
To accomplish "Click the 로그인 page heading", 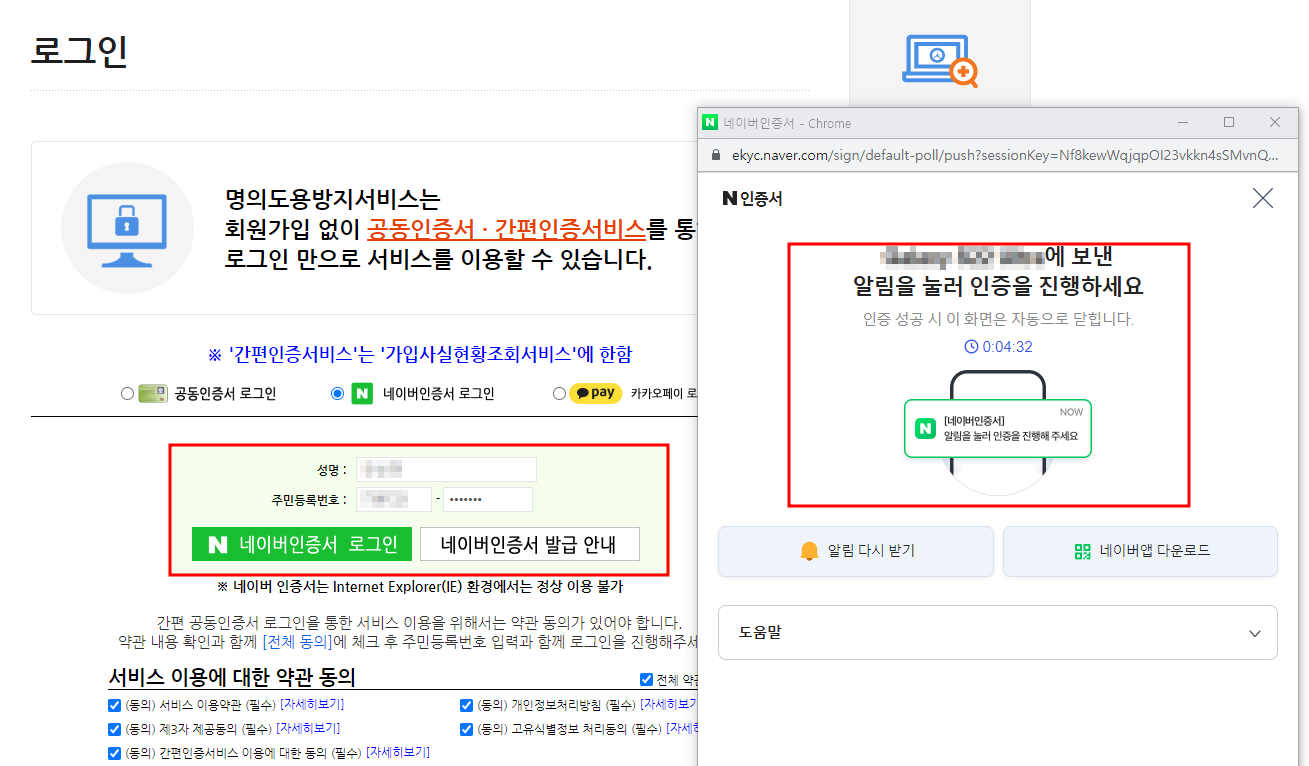I will tap(80, 51).
